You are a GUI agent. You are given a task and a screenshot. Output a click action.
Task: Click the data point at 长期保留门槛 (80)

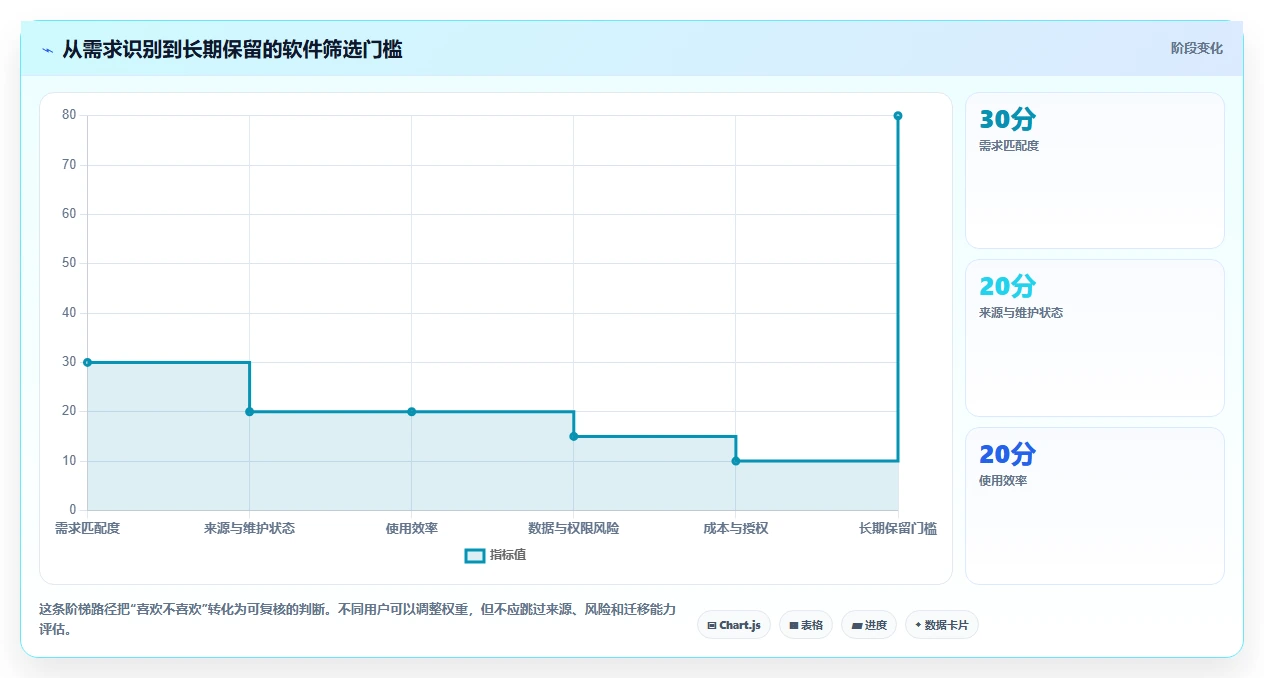(898, 116)
